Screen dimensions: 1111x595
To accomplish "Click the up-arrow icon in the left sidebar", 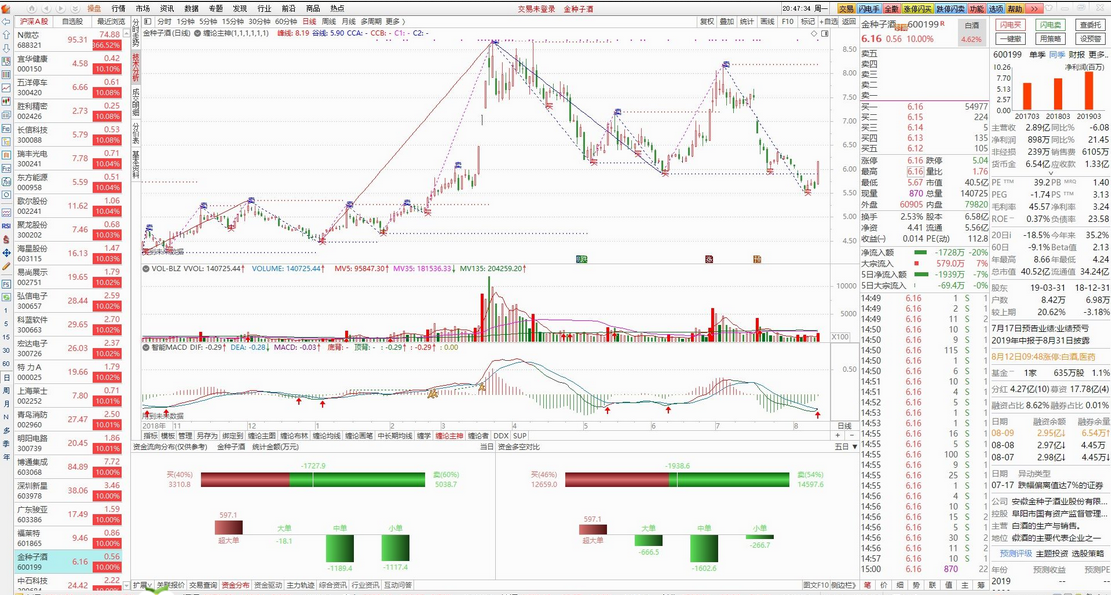I will tap(6, 35).
